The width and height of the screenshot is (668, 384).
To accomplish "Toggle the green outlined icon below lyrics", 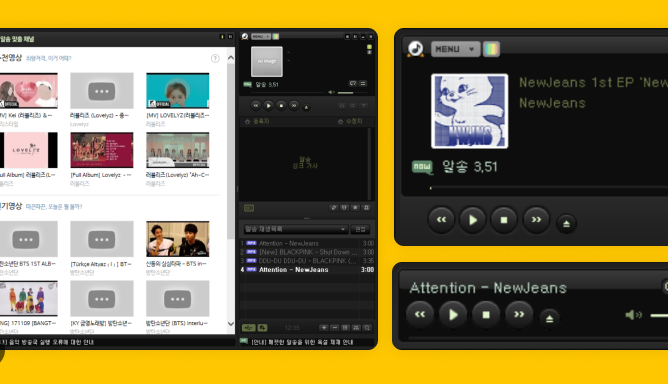I will click(x=249, y=208).
